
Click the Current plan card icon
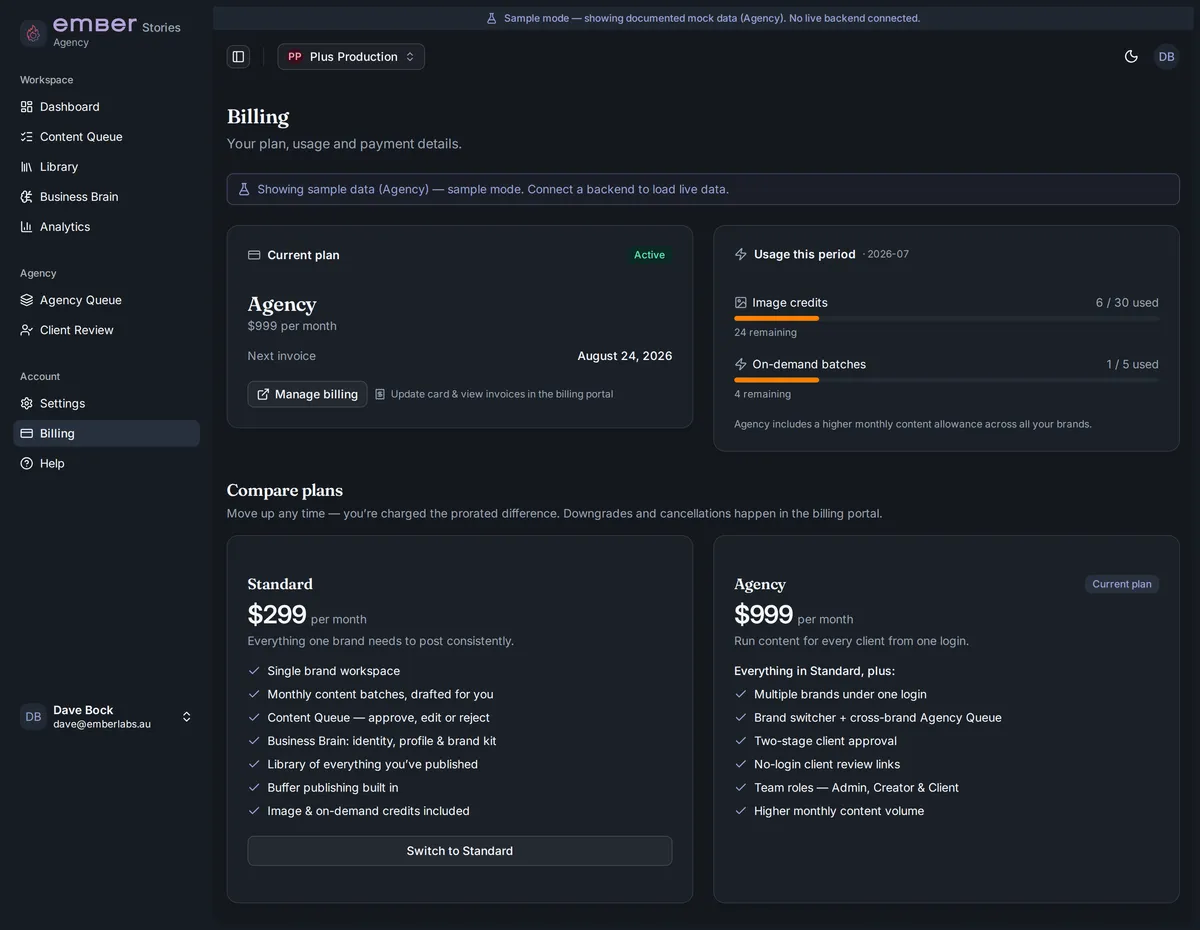254,255
